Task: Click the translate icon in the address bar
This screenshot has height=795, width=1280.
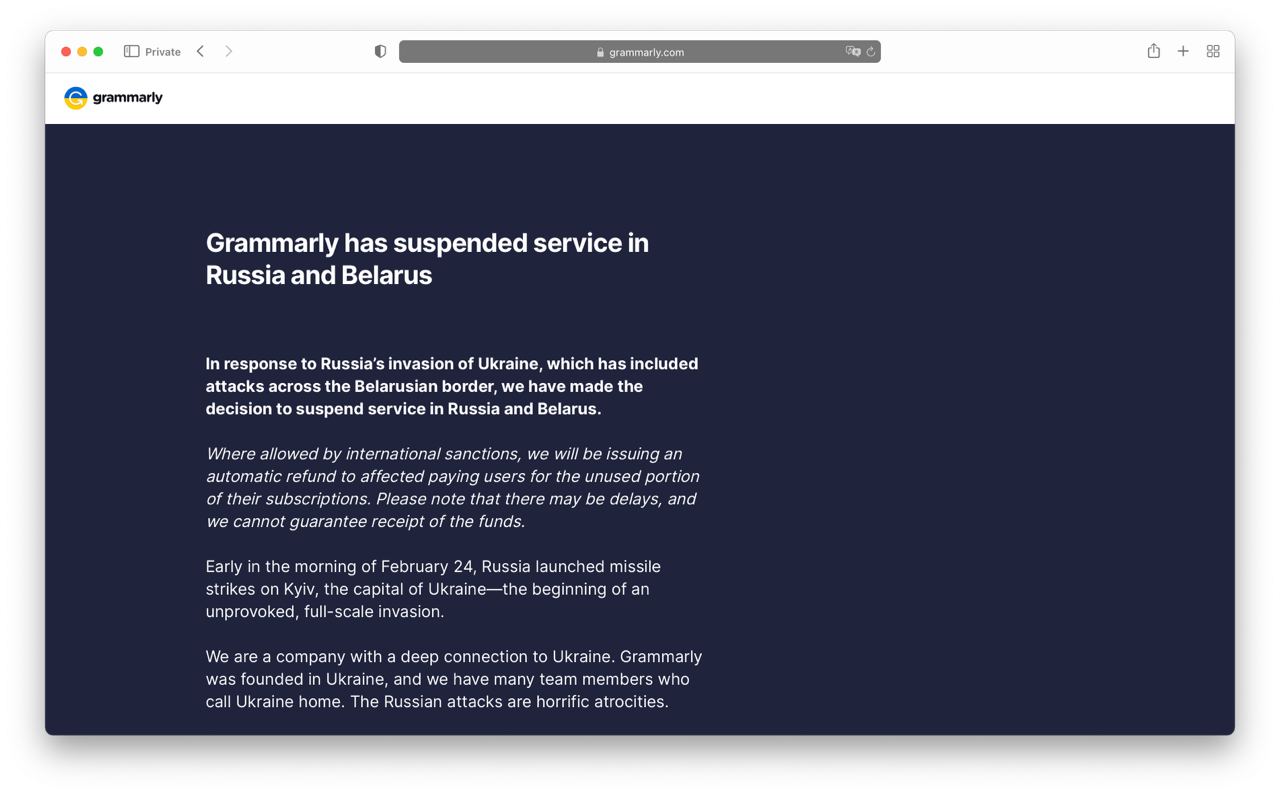Action: [x=852, y=51]
